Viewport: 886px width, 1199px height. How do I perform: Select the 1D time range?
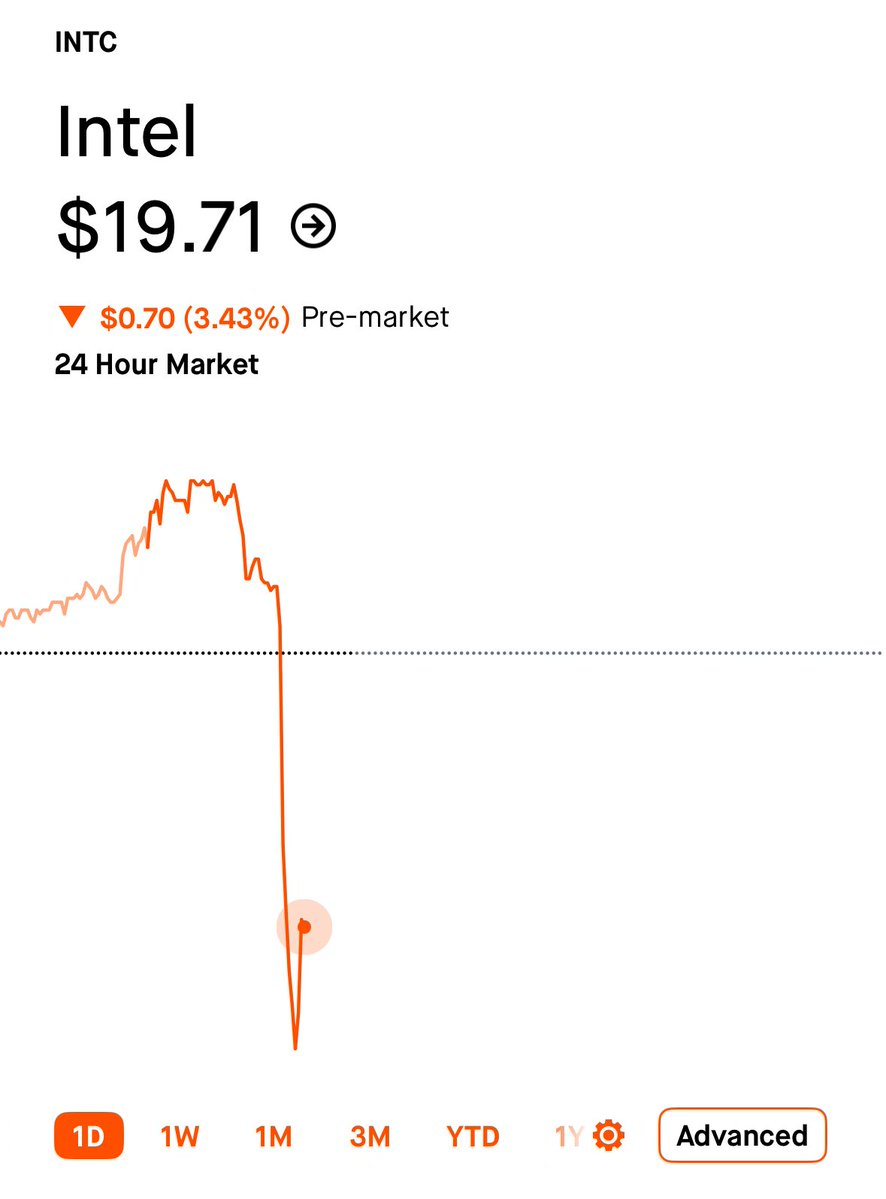(x=89, y=1136)
